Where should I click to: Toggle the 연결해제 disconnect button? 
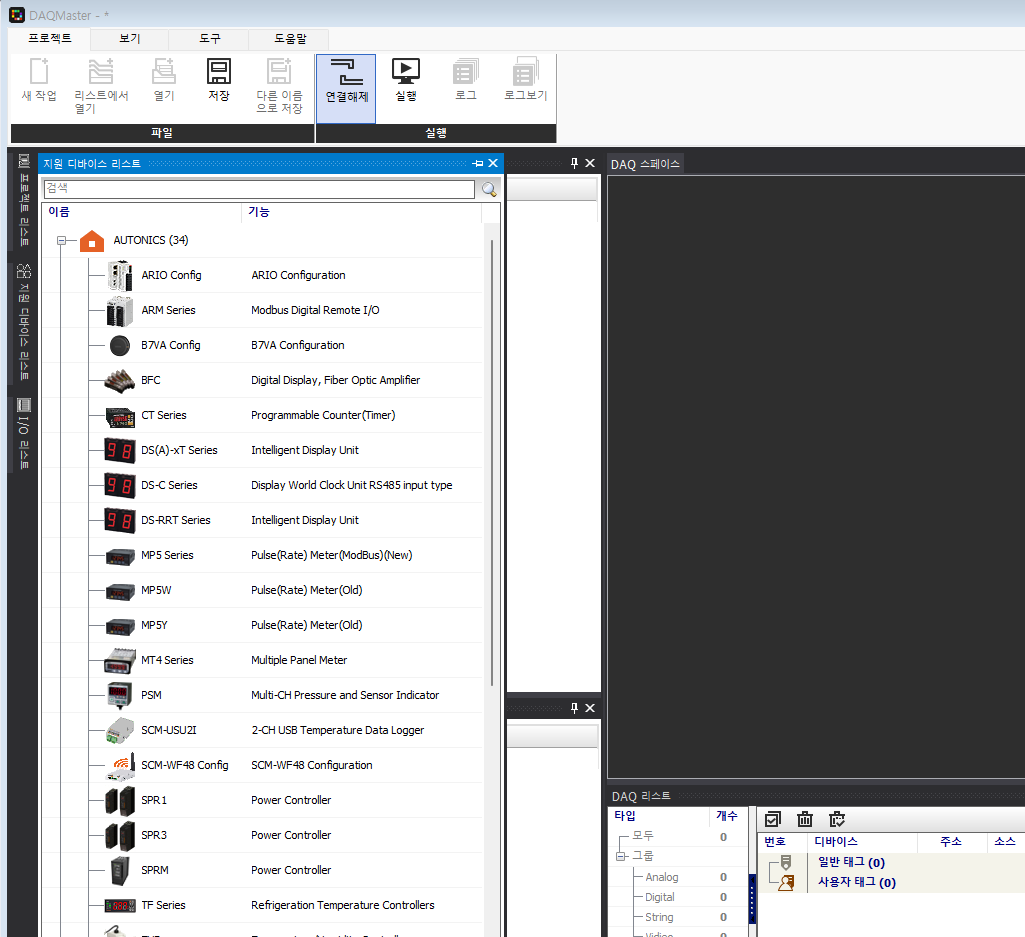tap(346, 88)
